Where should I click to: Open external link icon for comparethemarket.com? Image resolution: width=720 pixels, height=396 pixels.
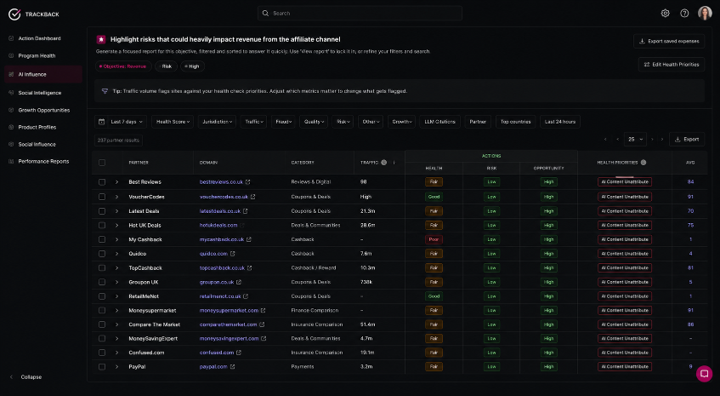[x=262, y=324]
